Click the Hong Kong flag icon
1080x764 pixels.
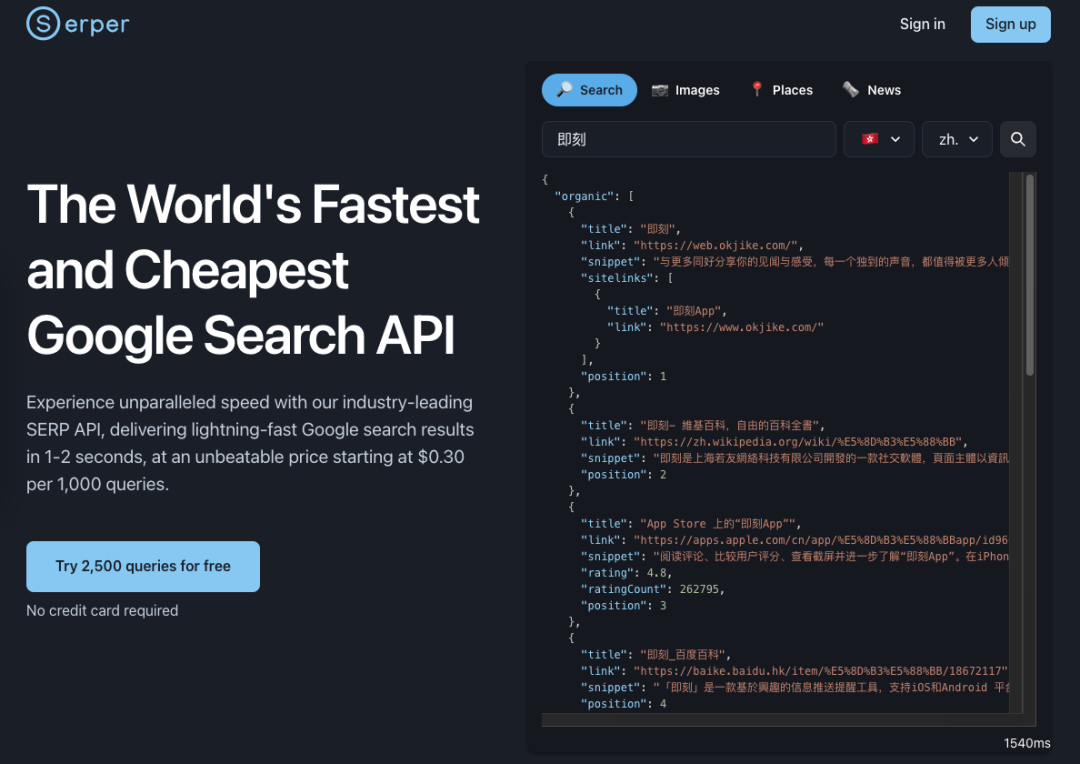869,140
